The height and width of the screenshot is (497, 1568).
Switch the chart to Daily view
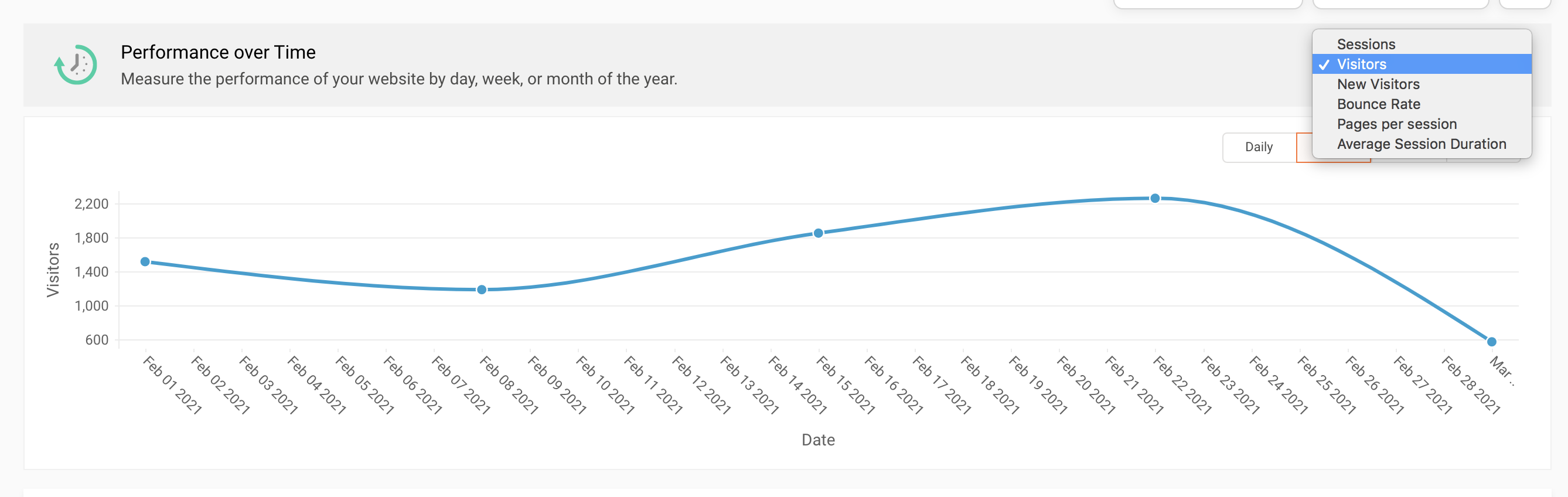pos(1258,147)
